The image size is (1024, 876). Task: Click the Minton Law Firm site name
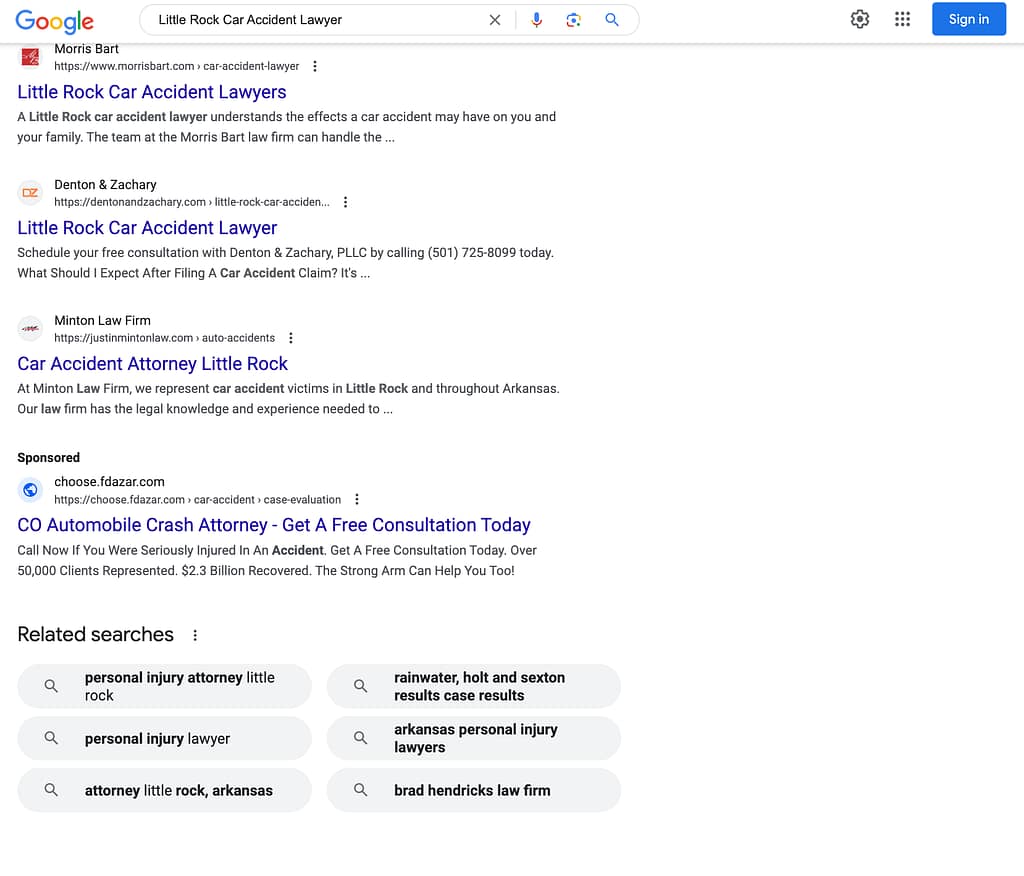[x=103, y=321]
